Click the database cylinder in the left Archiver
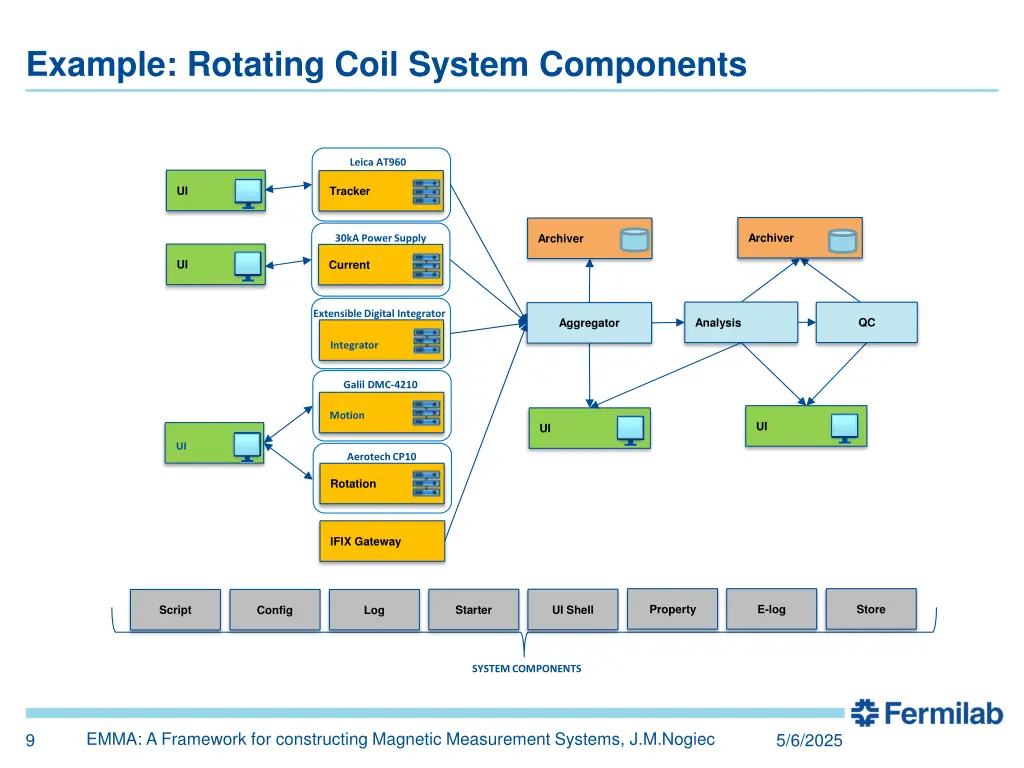Screen dimensions: 1024x768 click(x=633, y=239)
